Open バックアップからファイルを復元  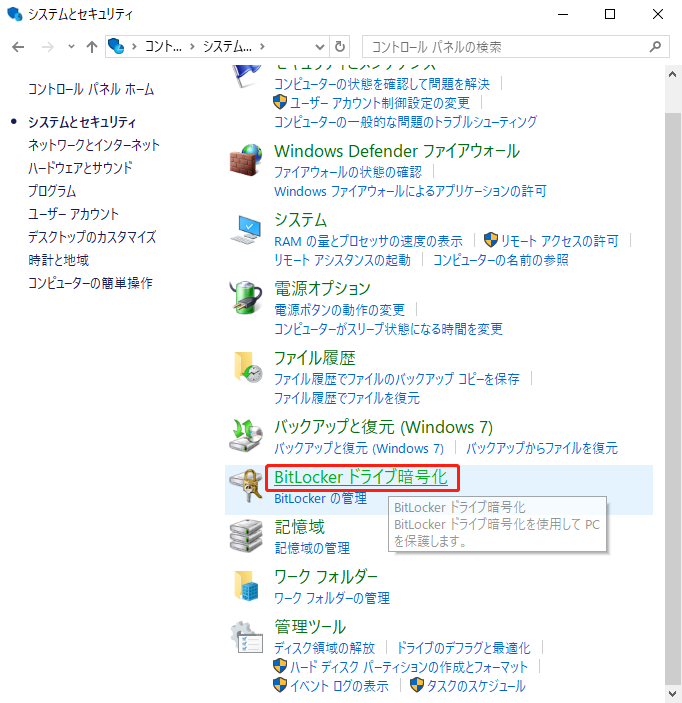point(542,448)
